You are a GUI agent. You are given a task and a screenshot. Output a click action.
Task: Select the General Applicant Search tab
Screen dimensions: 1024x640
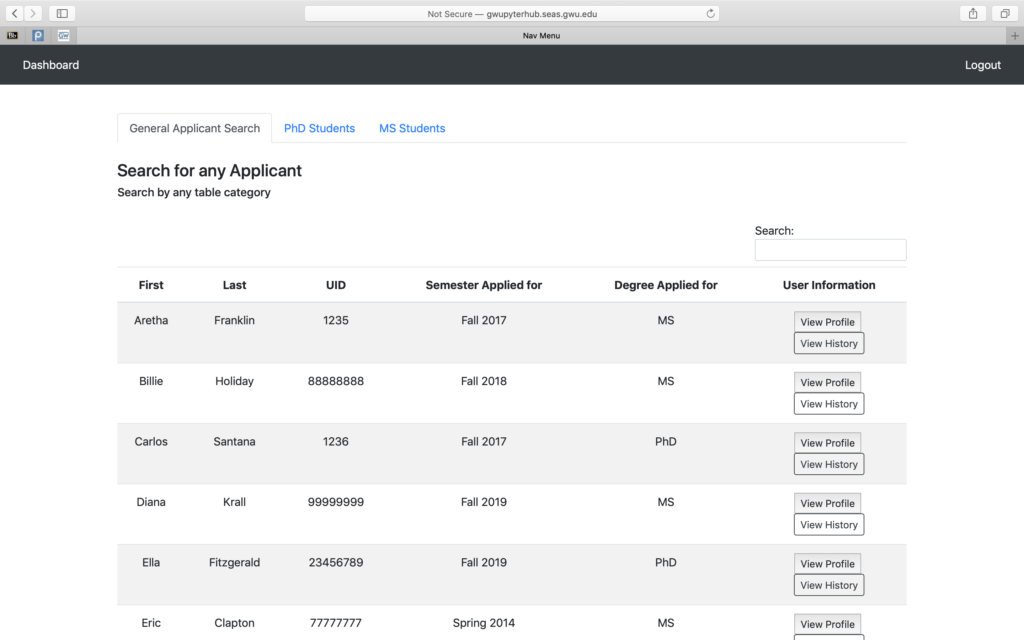pos(194,128)
